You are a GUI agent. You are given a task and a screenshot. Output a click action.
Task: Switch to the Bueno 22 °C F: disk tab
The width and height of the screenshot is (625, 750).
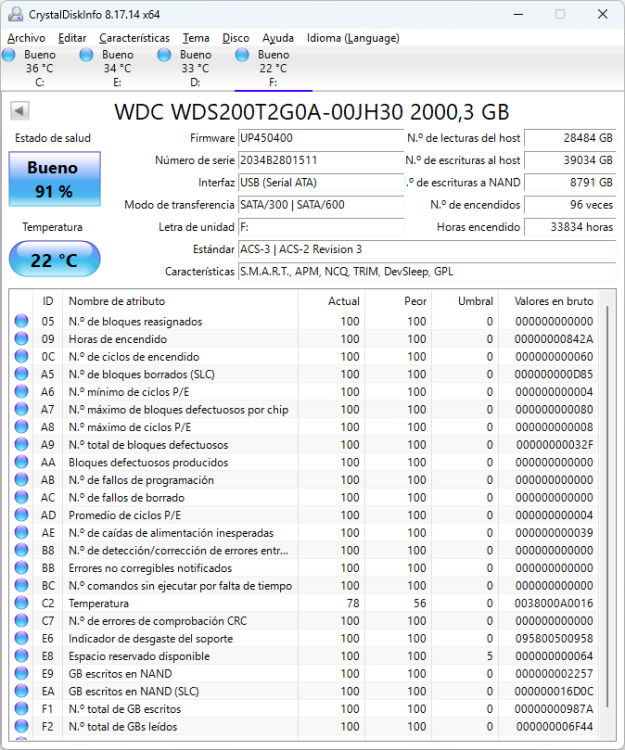pyautogui.click(x=273, y=68)
